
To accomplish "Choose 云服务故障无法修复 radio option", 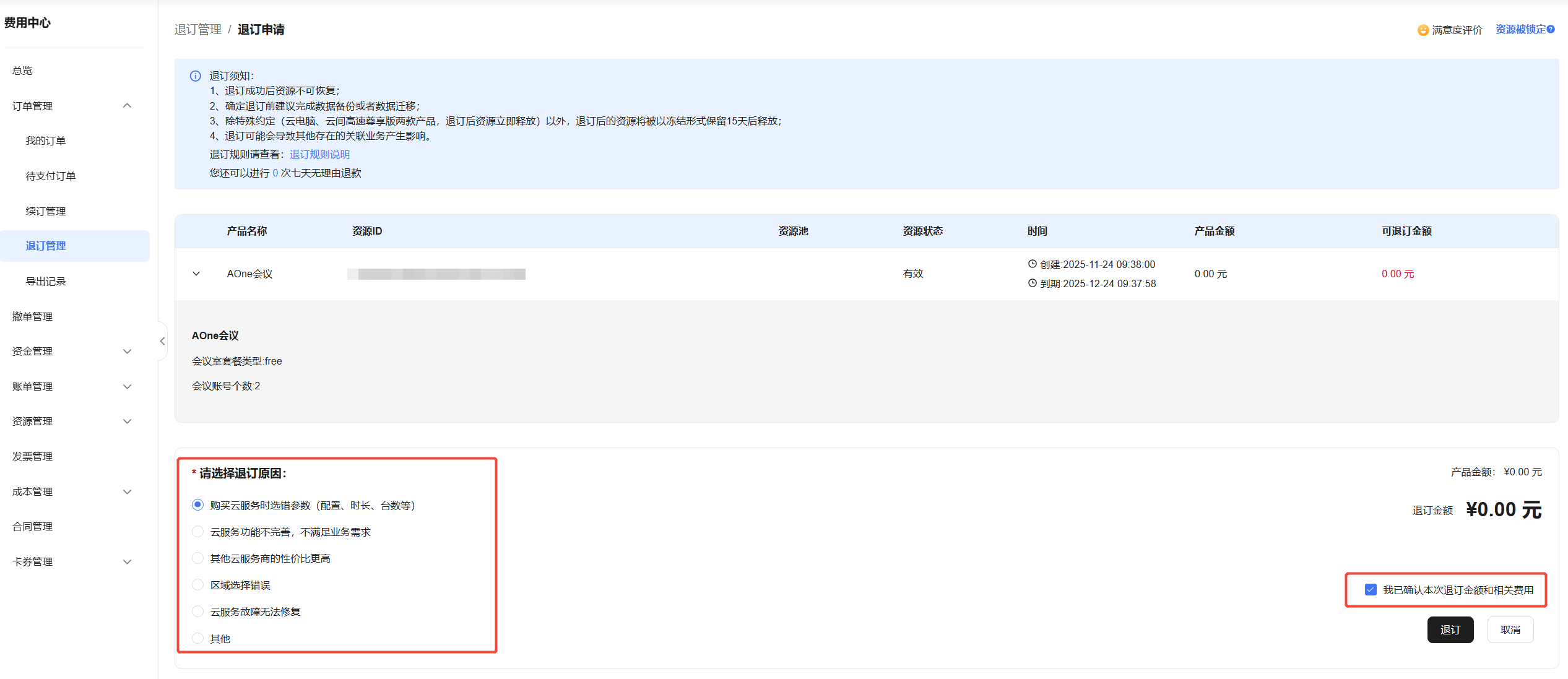I will (x=197, y=611).
